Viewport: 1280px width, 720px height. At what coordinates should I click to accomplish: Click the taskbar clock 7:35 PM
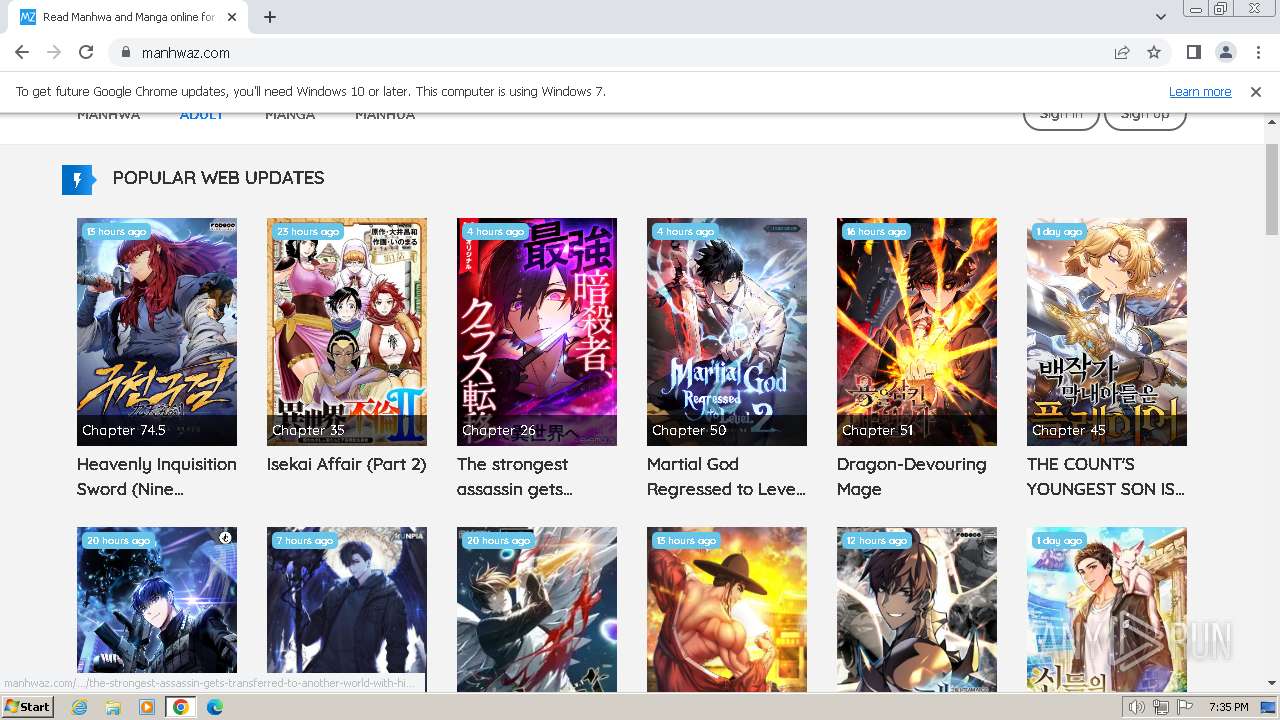pyautogui.click(x=1228, y=707)
